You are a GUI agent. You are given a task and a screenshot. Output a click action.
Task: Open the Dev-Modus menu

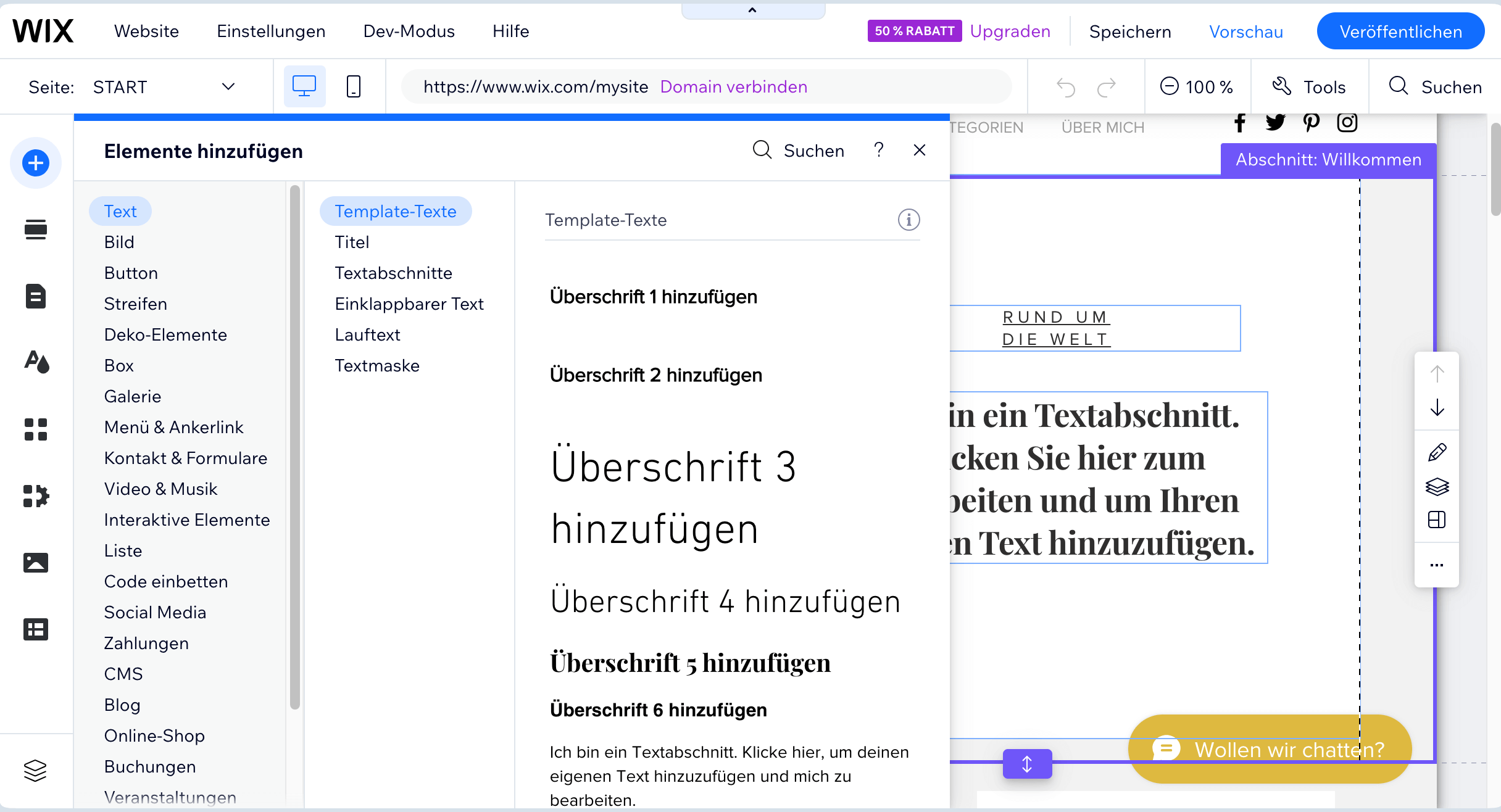(409, 31)
